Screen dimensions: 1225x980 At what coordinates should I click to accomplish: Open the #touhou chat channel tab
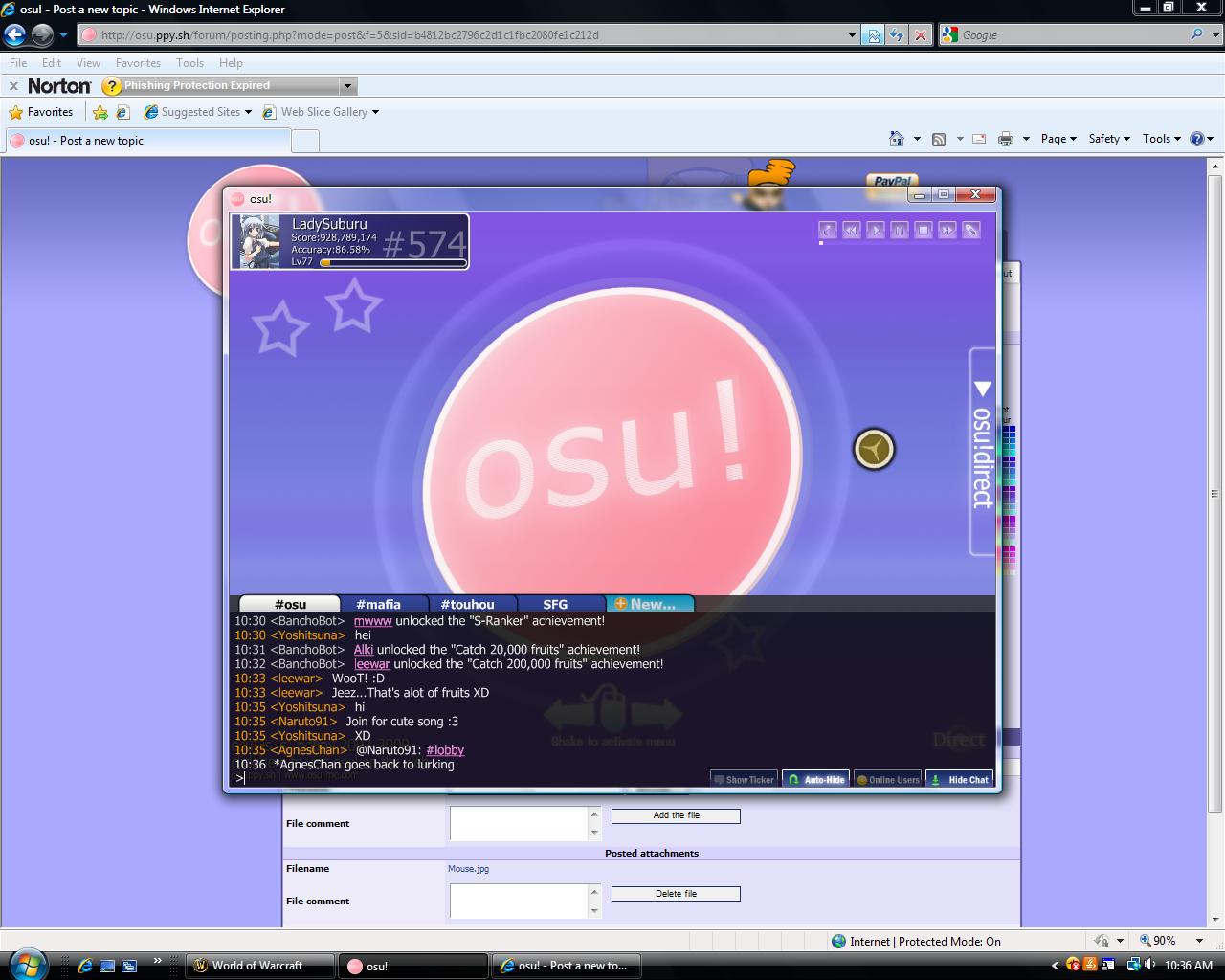(467, 604)
